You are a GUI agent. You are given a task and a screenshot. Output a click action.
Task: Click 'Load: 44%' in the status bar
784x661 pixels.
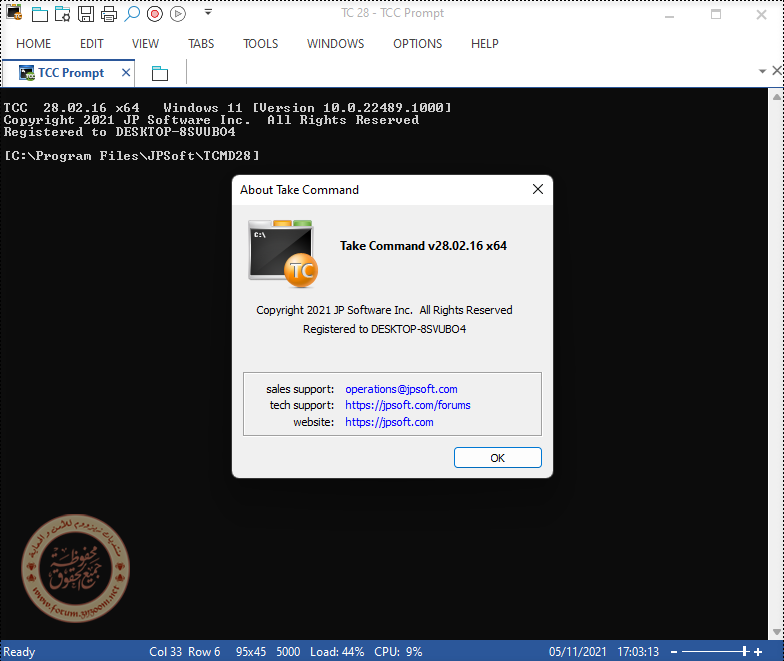tap(337, 652)
